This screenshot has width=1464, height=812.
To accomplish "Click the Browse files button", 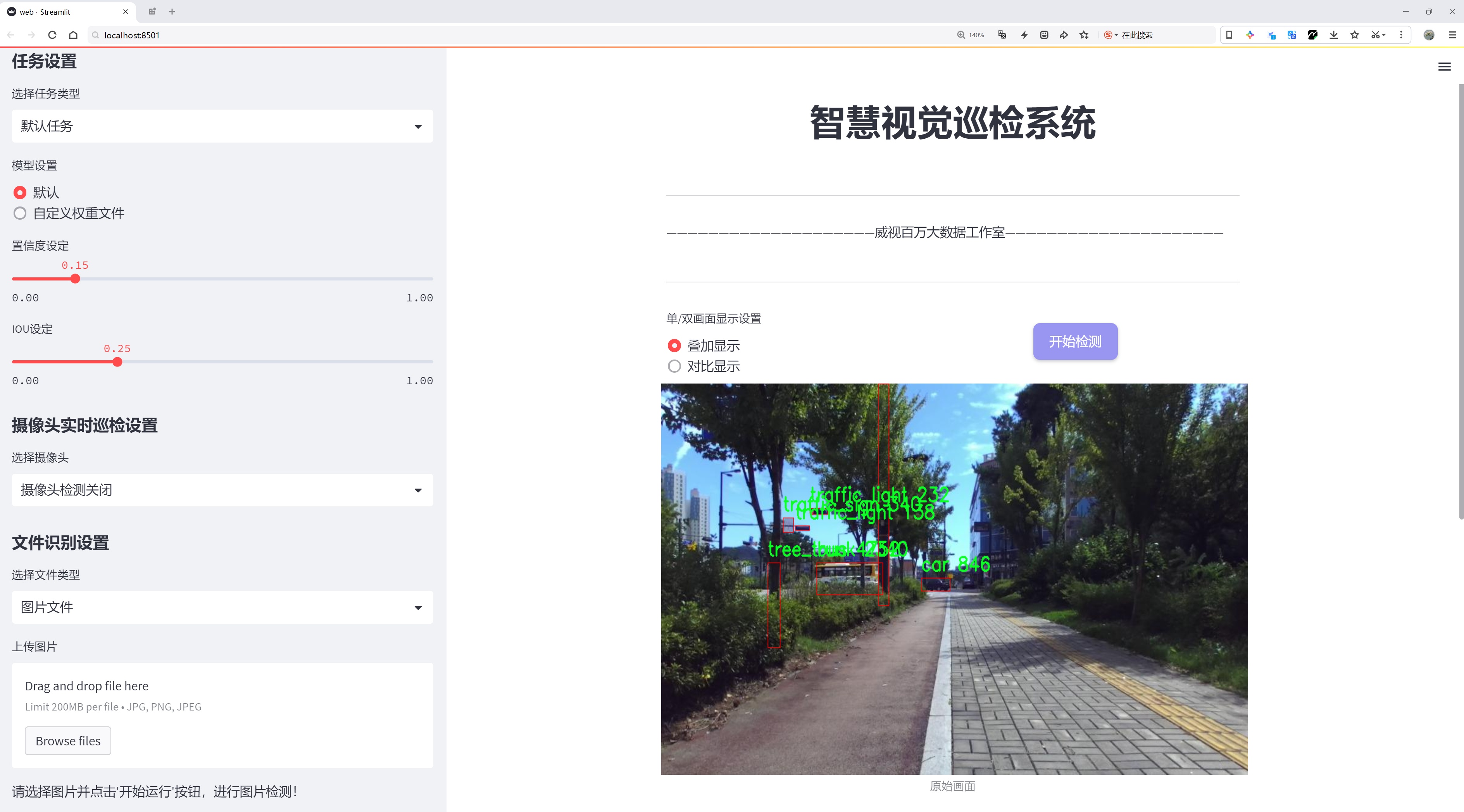I will pyautogui.click(x=67, y=741).
